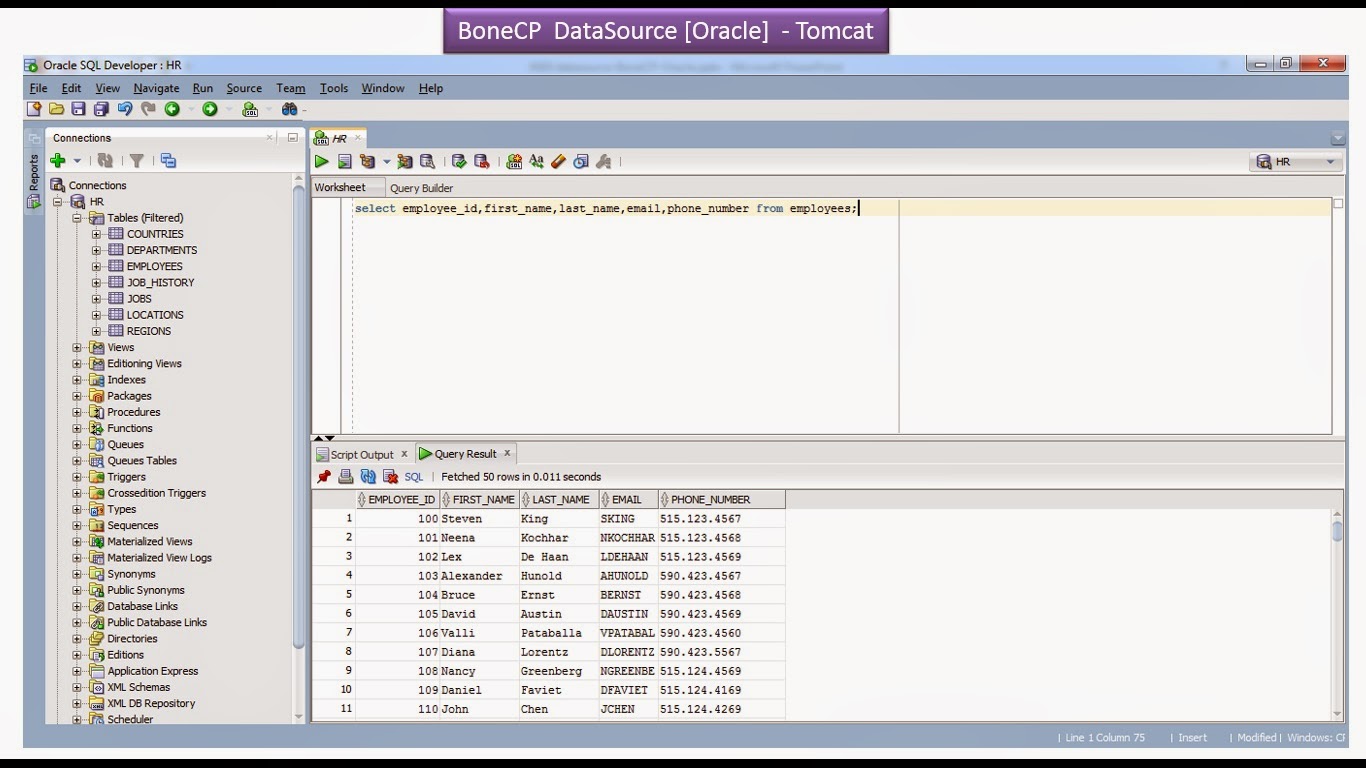This screenshot has width=1366, height=768.
Task: Navigate forward with the green right arrow
Action: tap(210, 109)
